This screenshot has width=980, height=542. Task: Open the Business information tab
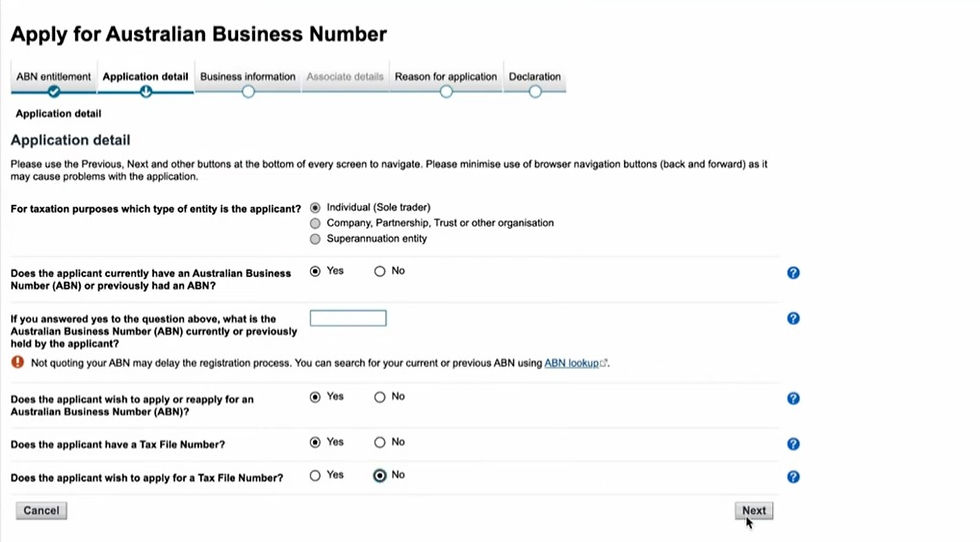click(x=248, y=76)
